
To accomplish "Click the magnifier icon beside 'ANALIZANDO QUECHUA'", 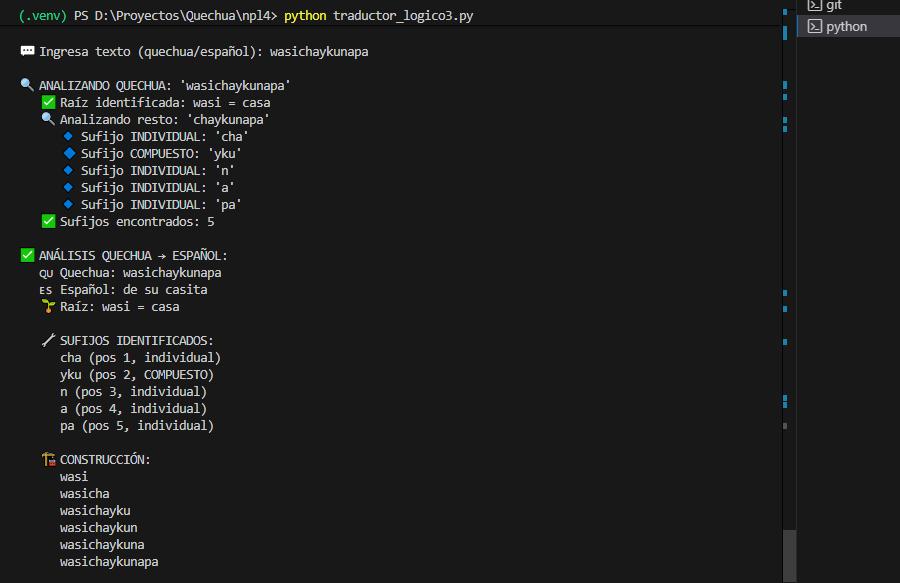I will click(x=27, y=85).
